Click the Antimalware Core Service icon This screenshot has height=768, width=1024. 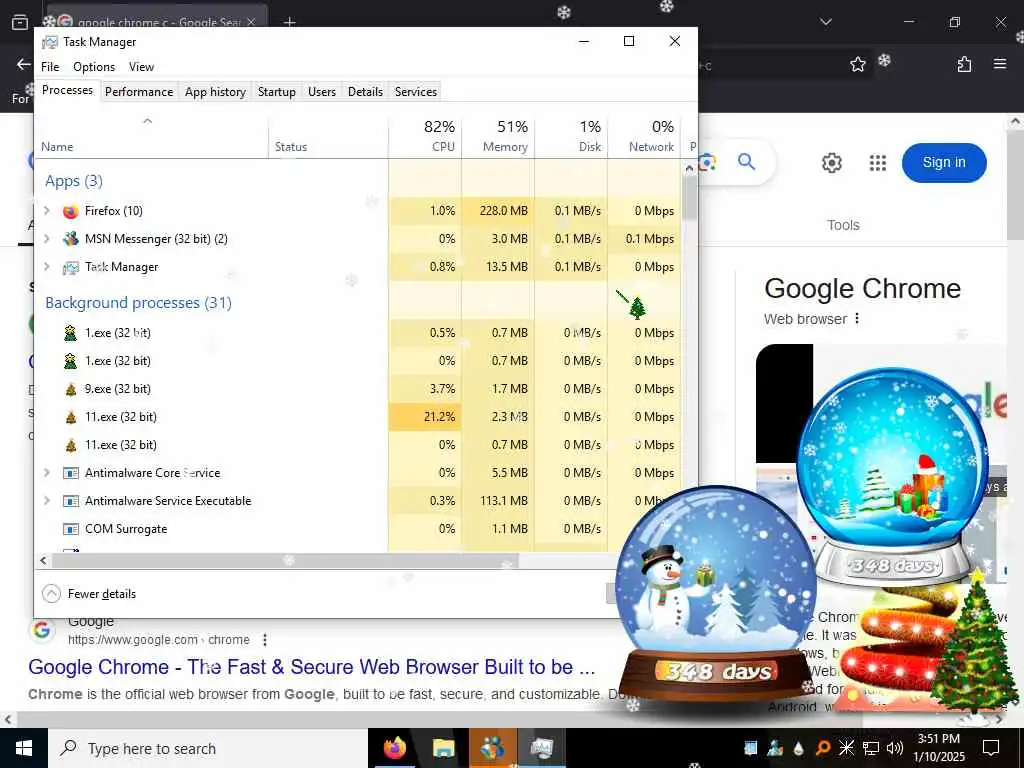coord(71,473)
